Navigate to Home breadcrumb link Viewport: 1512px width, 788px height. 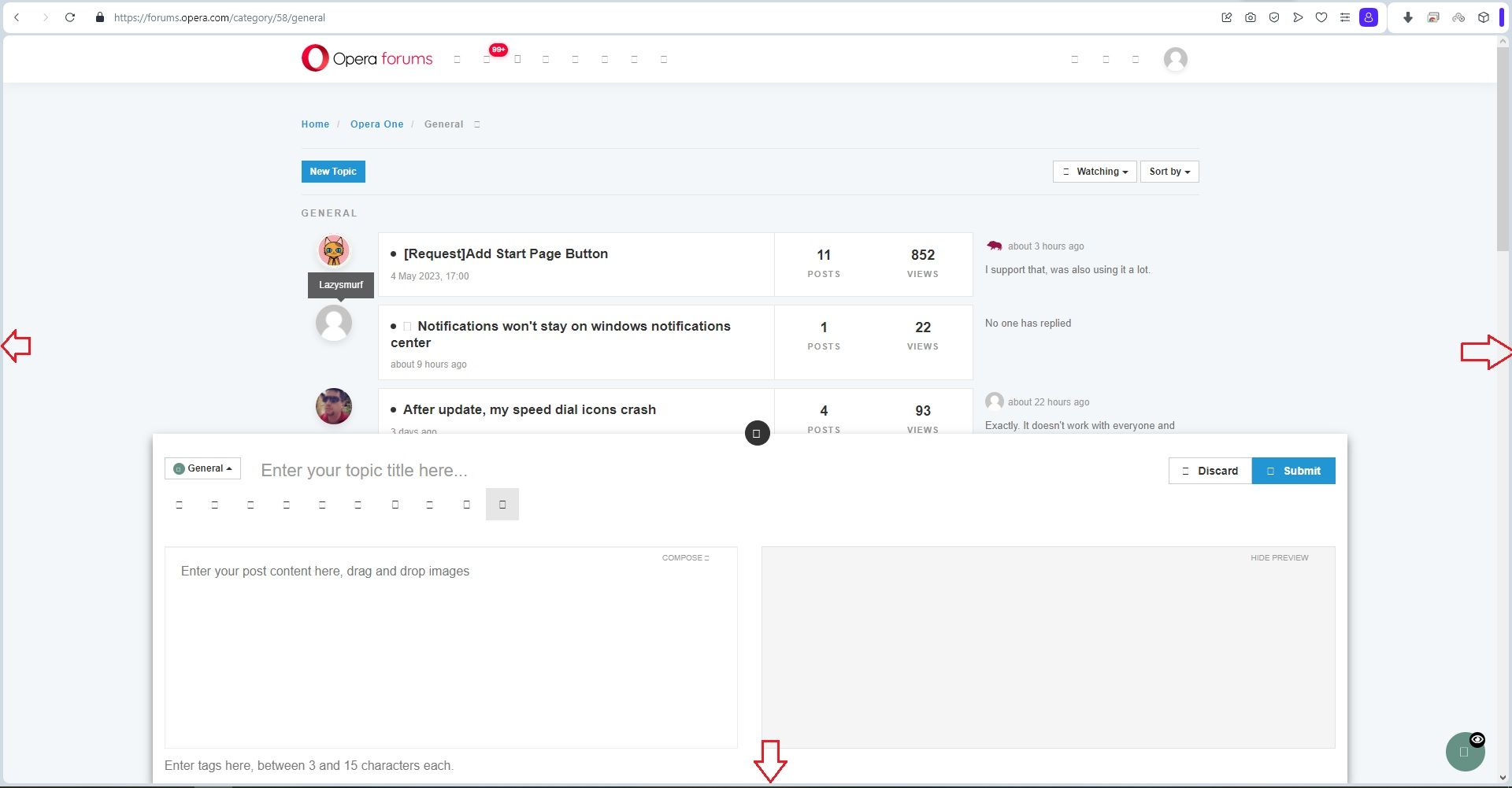pyautogui.click(x=315, y=124)
